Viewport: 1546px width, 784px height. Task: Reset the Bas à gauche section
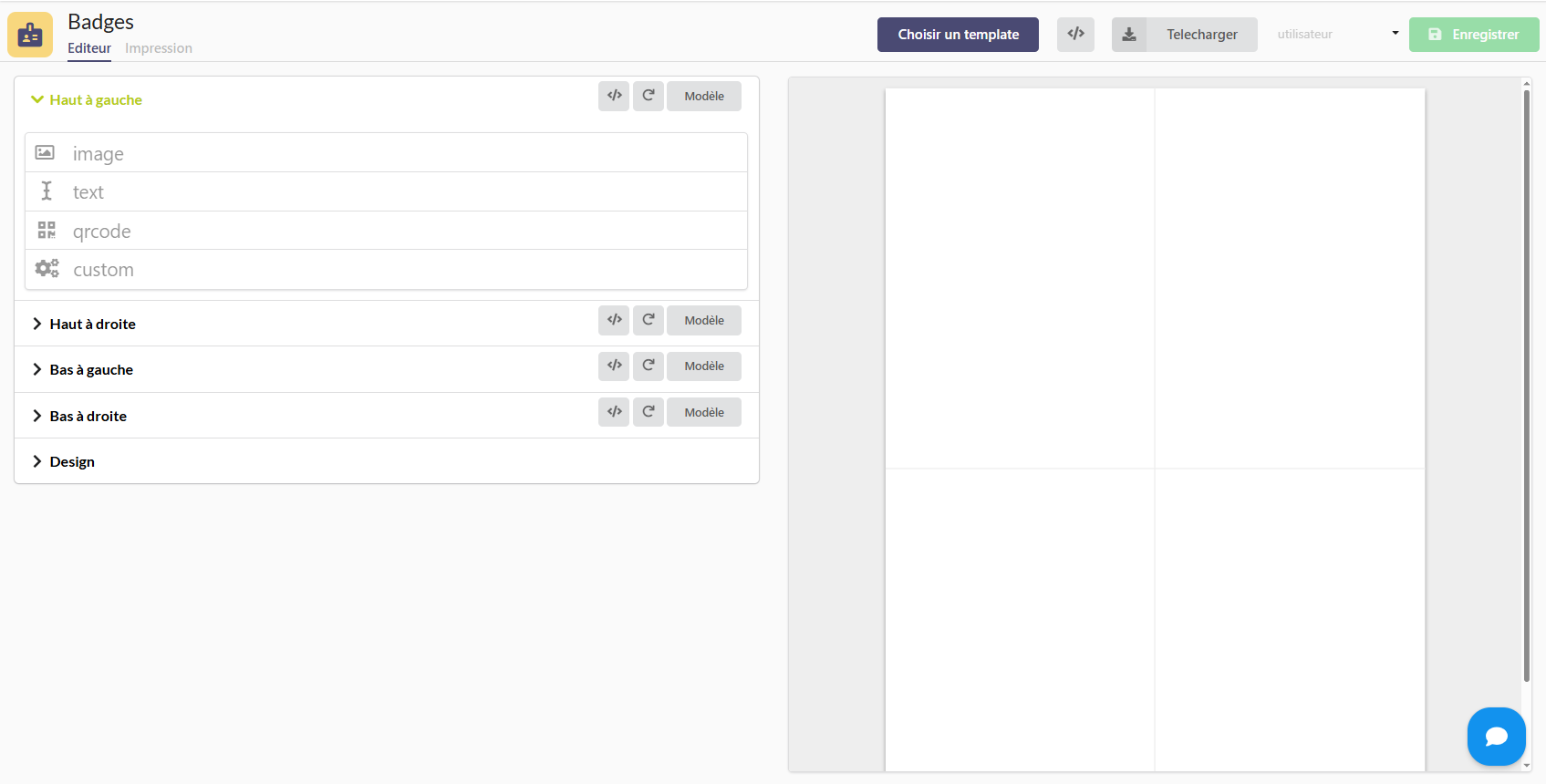648,366
